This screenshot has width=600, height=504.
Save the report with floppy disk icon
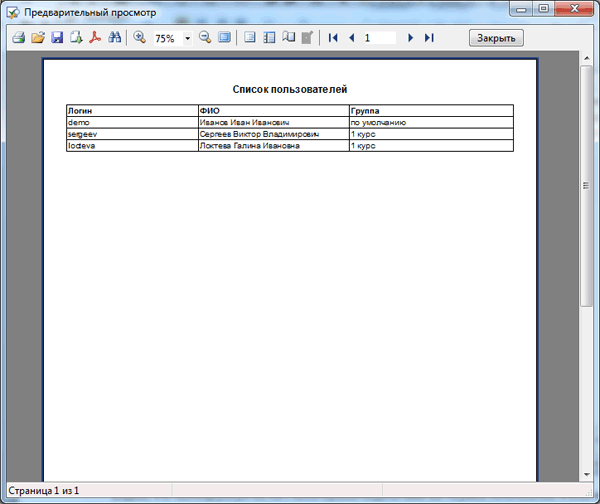(57, 38)
